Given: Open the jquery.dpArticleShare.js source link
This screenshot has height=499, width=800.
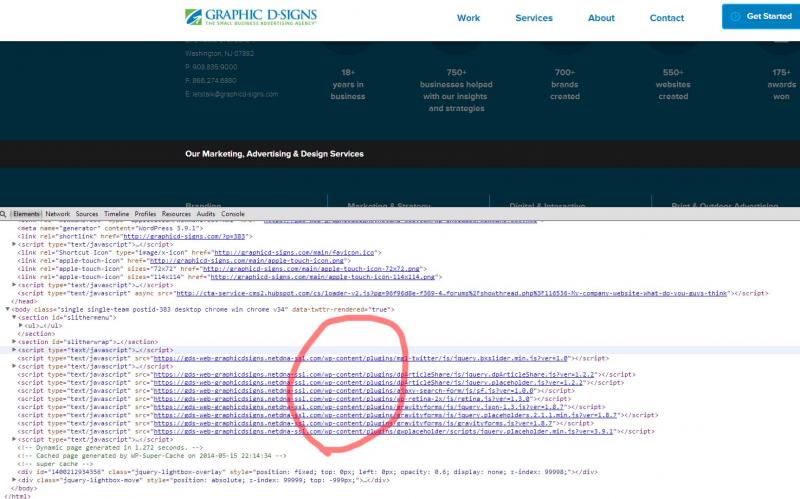Looking at the screenshot, I should (x=374, y=375).
